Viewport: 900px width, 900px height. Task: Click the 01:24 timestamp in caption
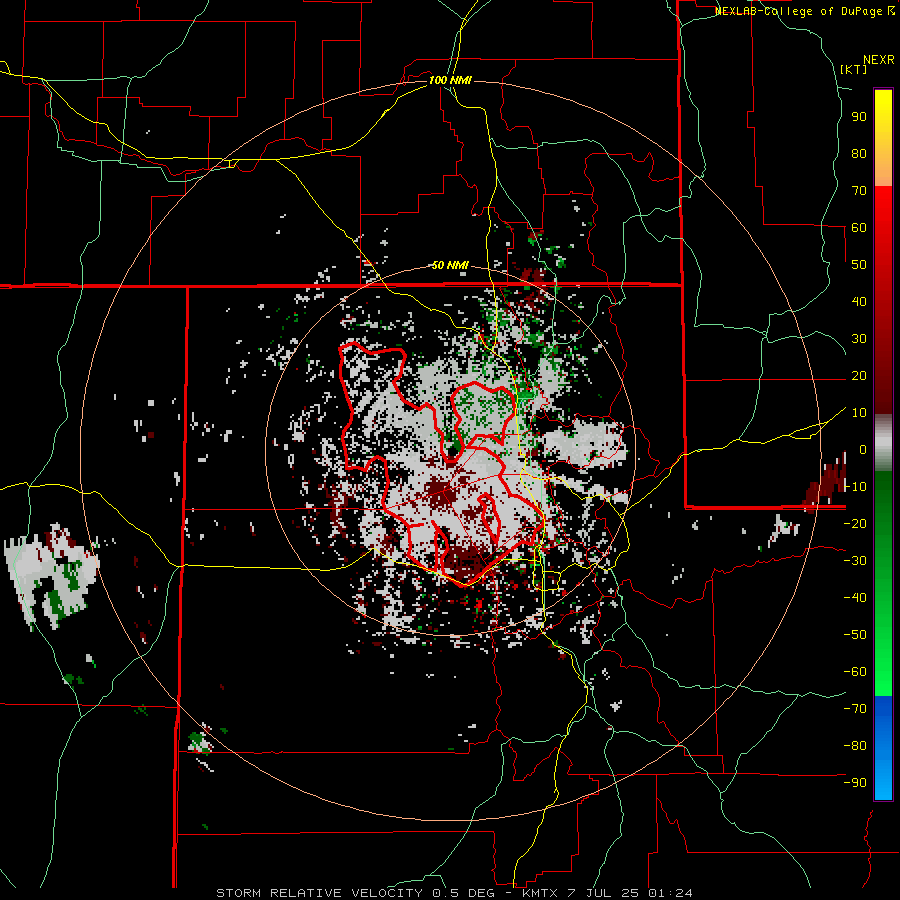tap(670, 893)
